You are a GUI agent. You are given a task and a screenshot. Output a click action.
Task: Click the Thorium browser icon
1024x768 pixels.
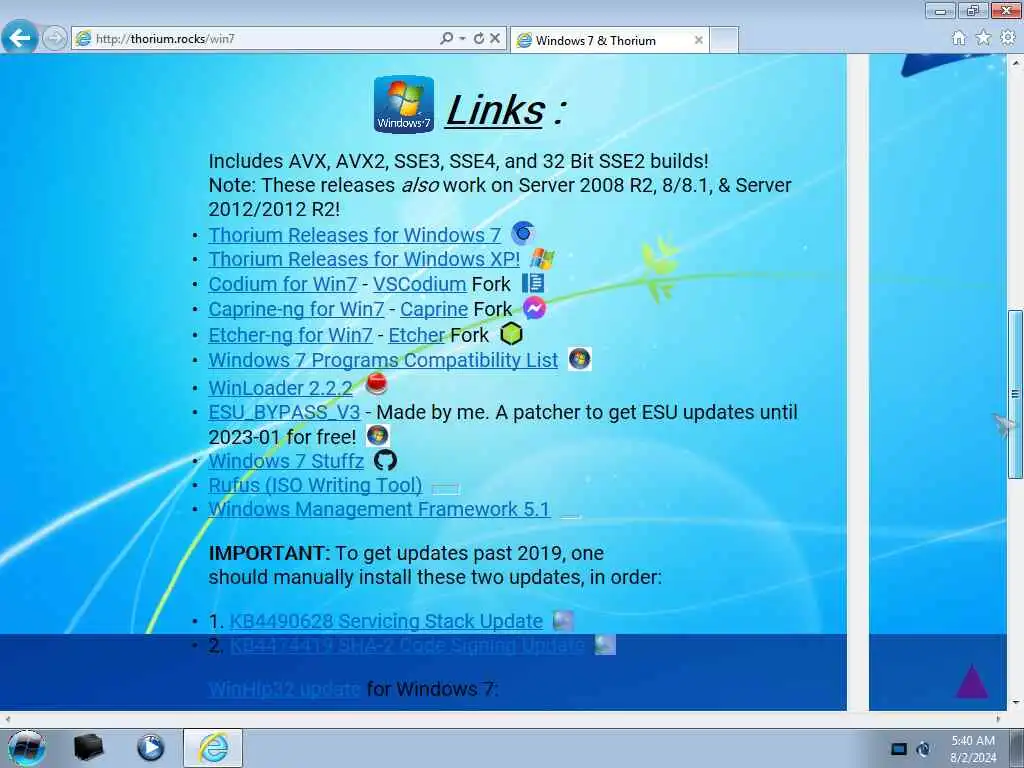(x=523, y=232)
